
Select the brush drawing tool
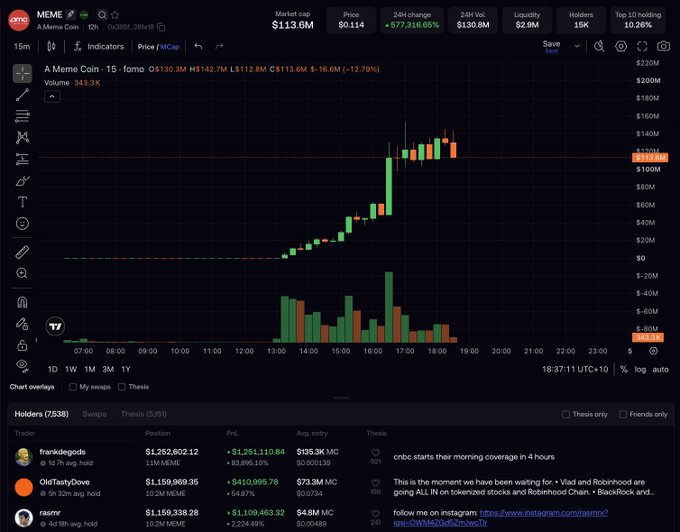(22, 181)
